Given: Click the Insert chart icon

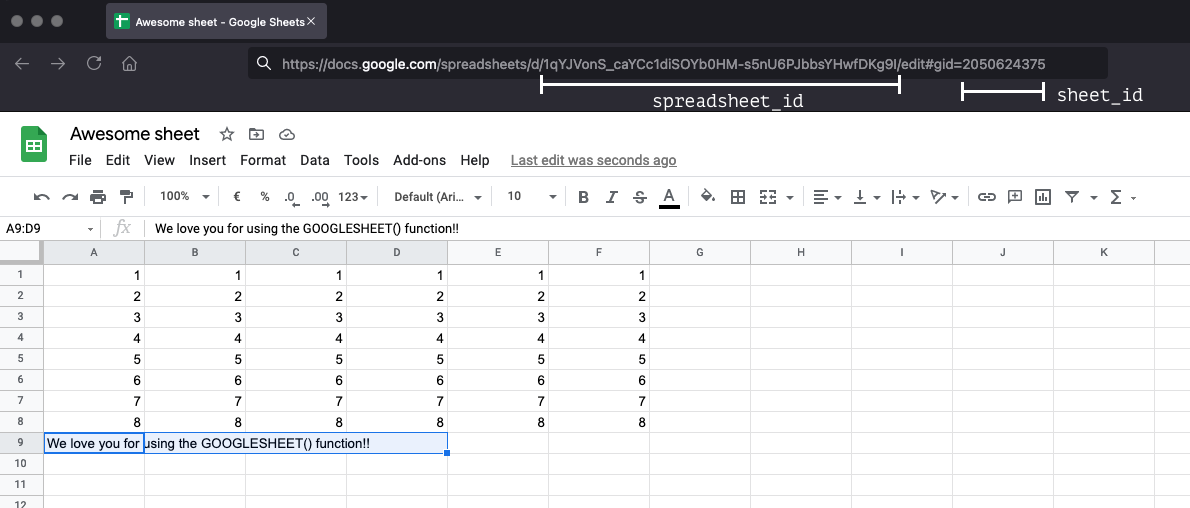Looking at the screenshot, I should coord(1043,197).
